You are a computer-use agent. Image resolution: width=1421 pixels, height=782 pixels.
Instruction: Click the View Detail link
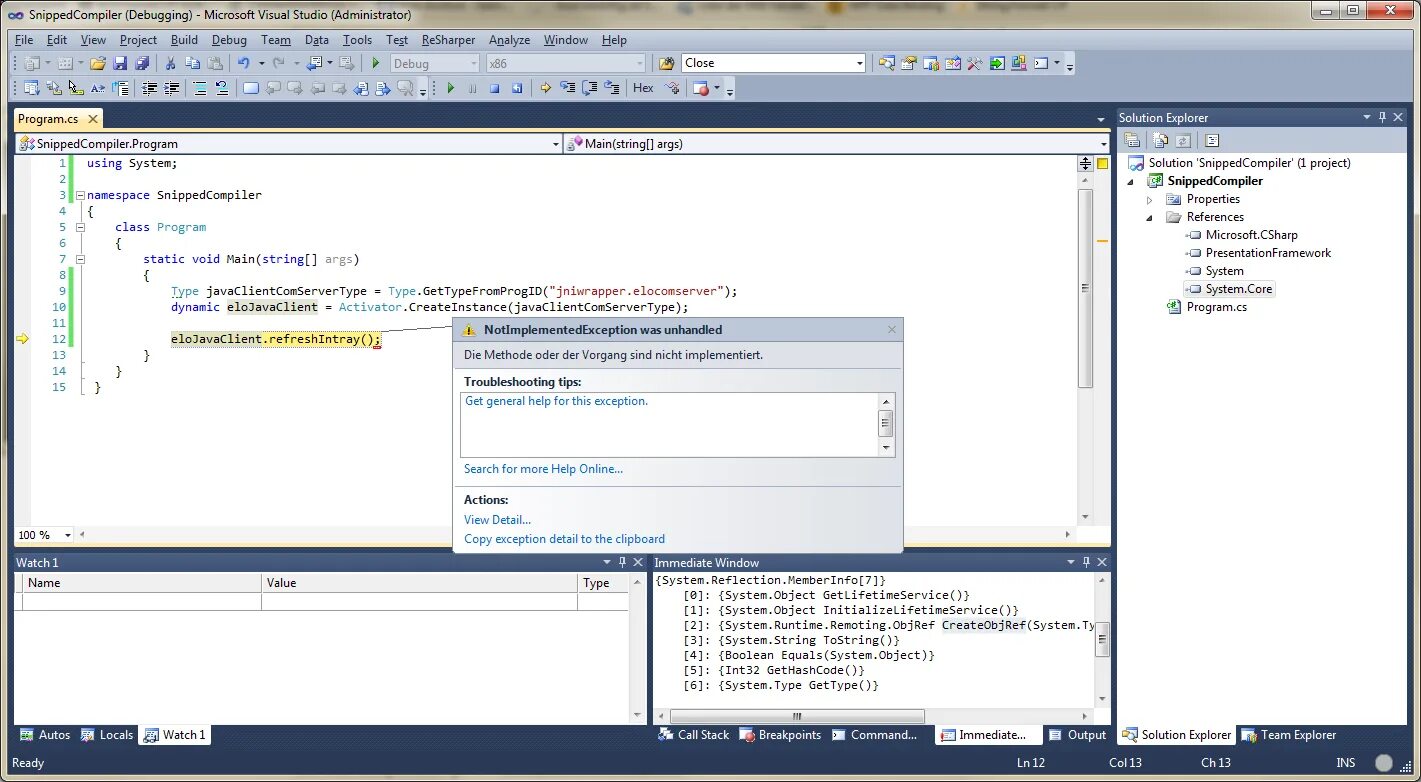click(x=497, y=520)
